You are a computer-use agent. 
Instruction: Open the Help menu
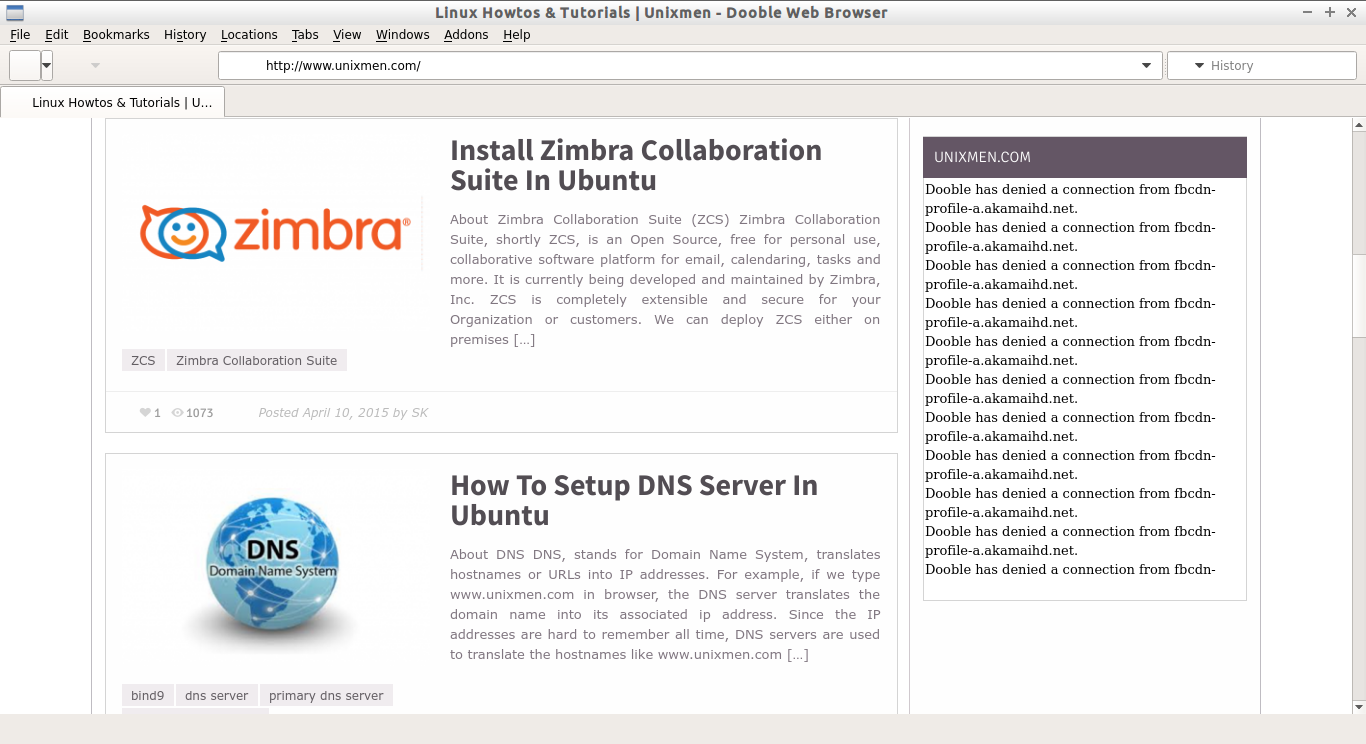[517, 34]
